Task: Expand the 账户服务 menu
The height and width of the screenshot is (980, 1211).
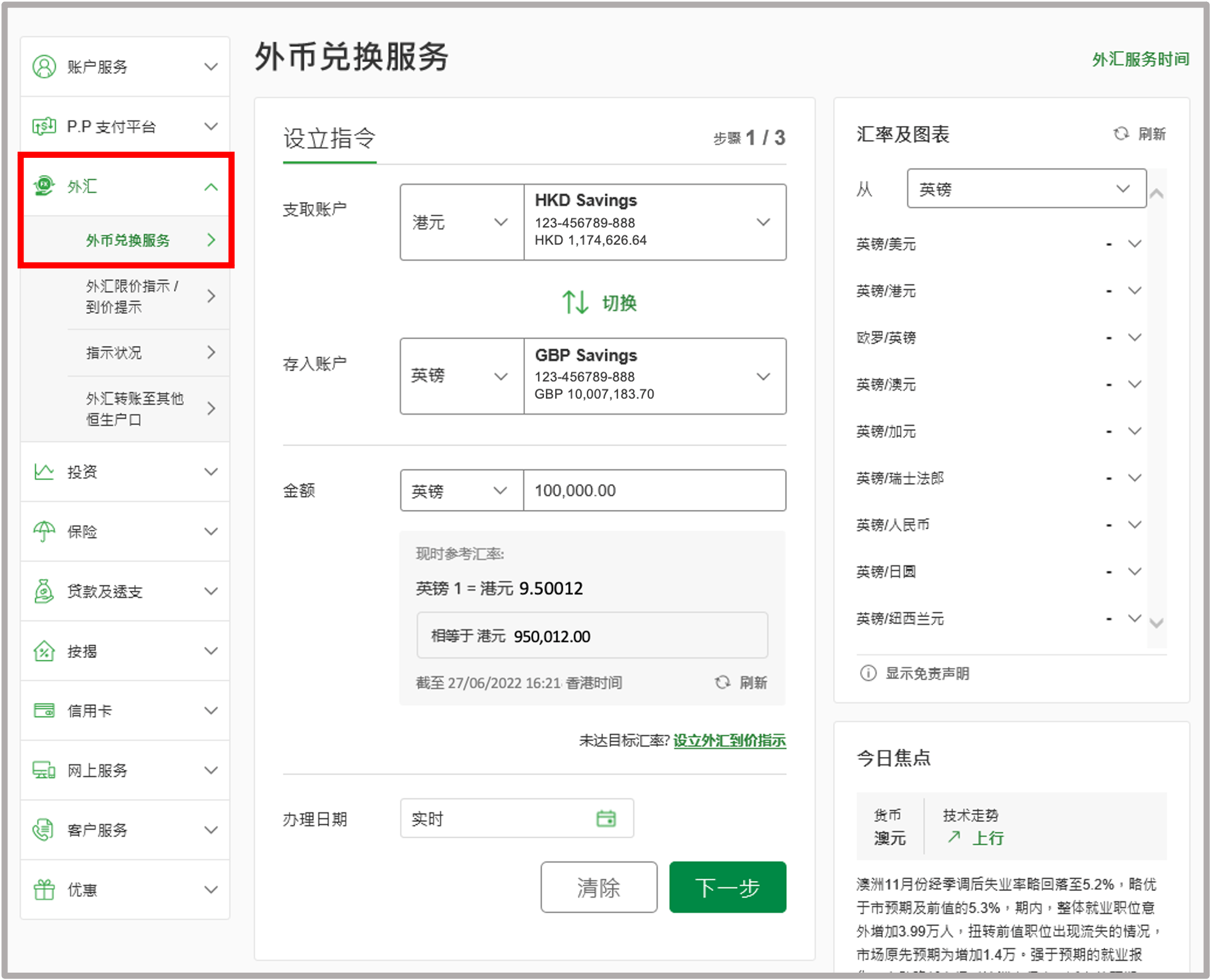Action: coord(211,66)
